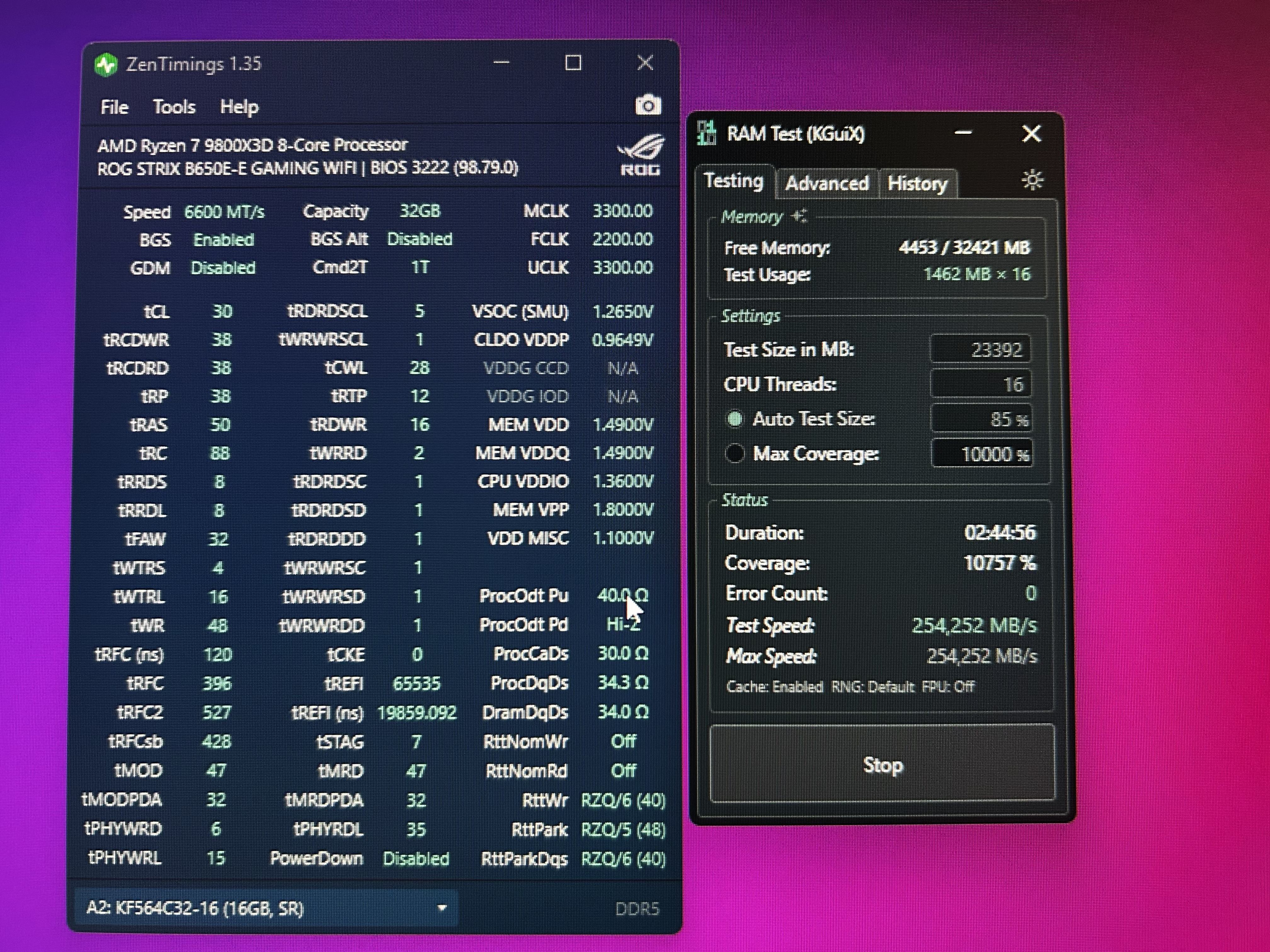Click the ZenTimings green app logo

106,64
